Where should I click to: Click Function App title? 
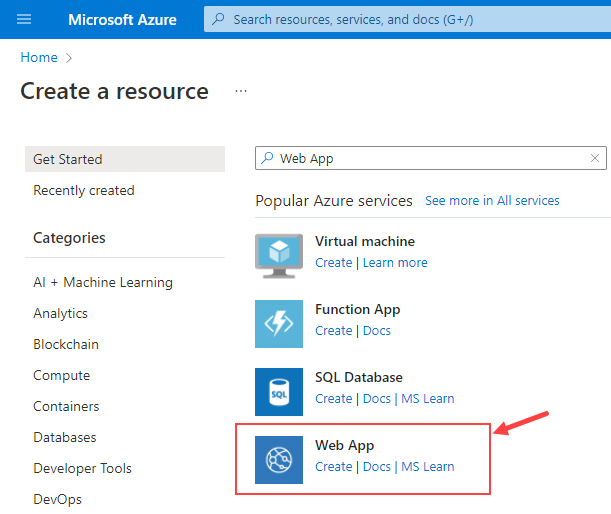click(358, 309)
